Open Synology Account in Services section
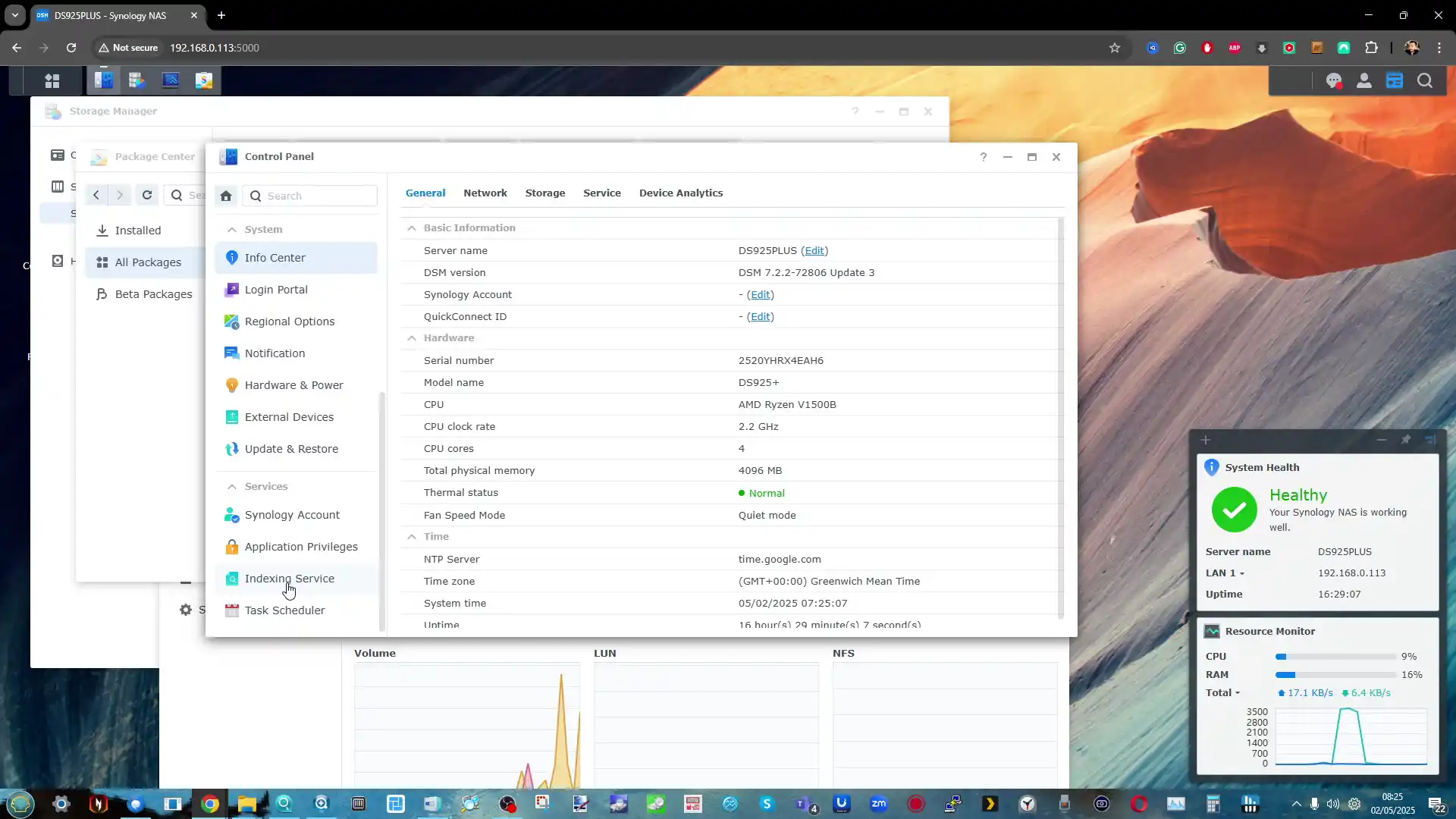The height and width of the screenshot is (819, 1456). [296, 515]
